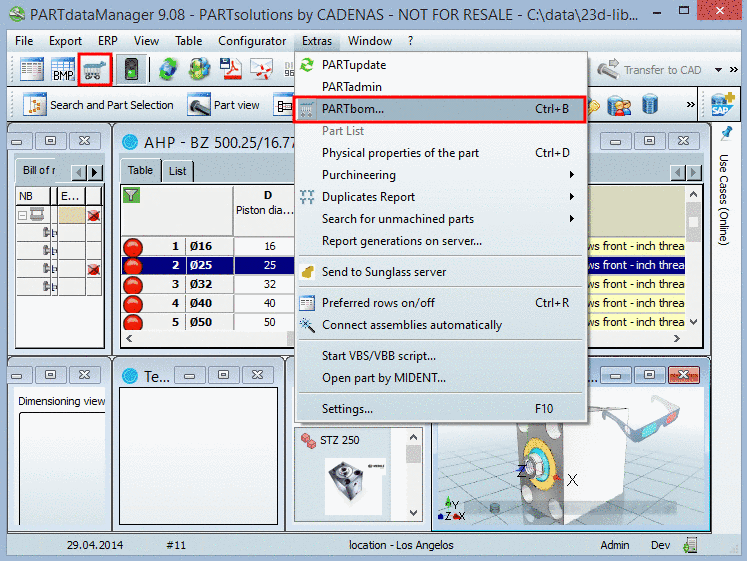Click the PARTupdate green arrows icon
This screenshot has height=561, width=747.
(x=307, y=65)
